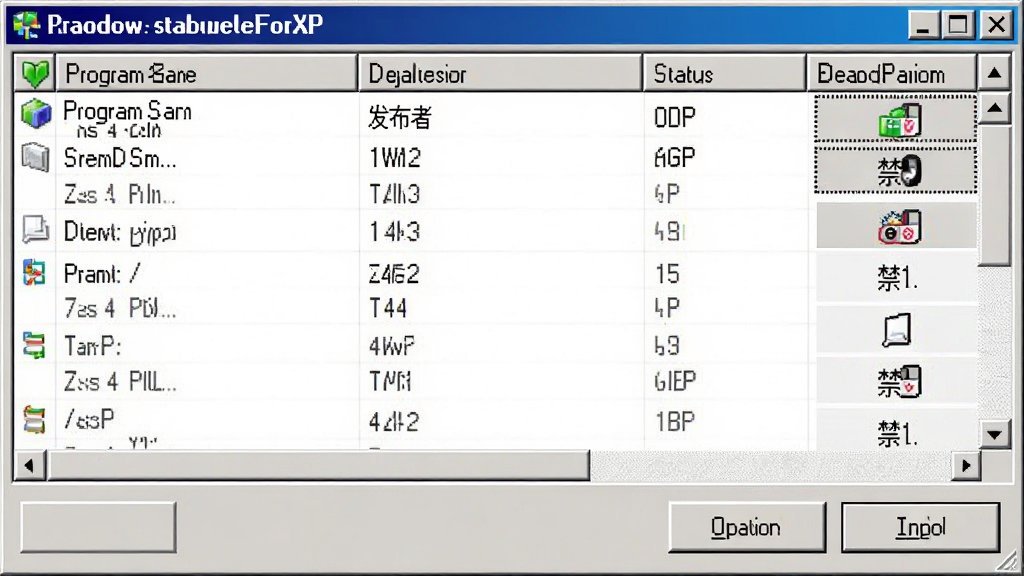Image resolution: width=1024 pixels, height=576 pixels.
Task: Select the Program Sam row name
Action: click(127, 111)
